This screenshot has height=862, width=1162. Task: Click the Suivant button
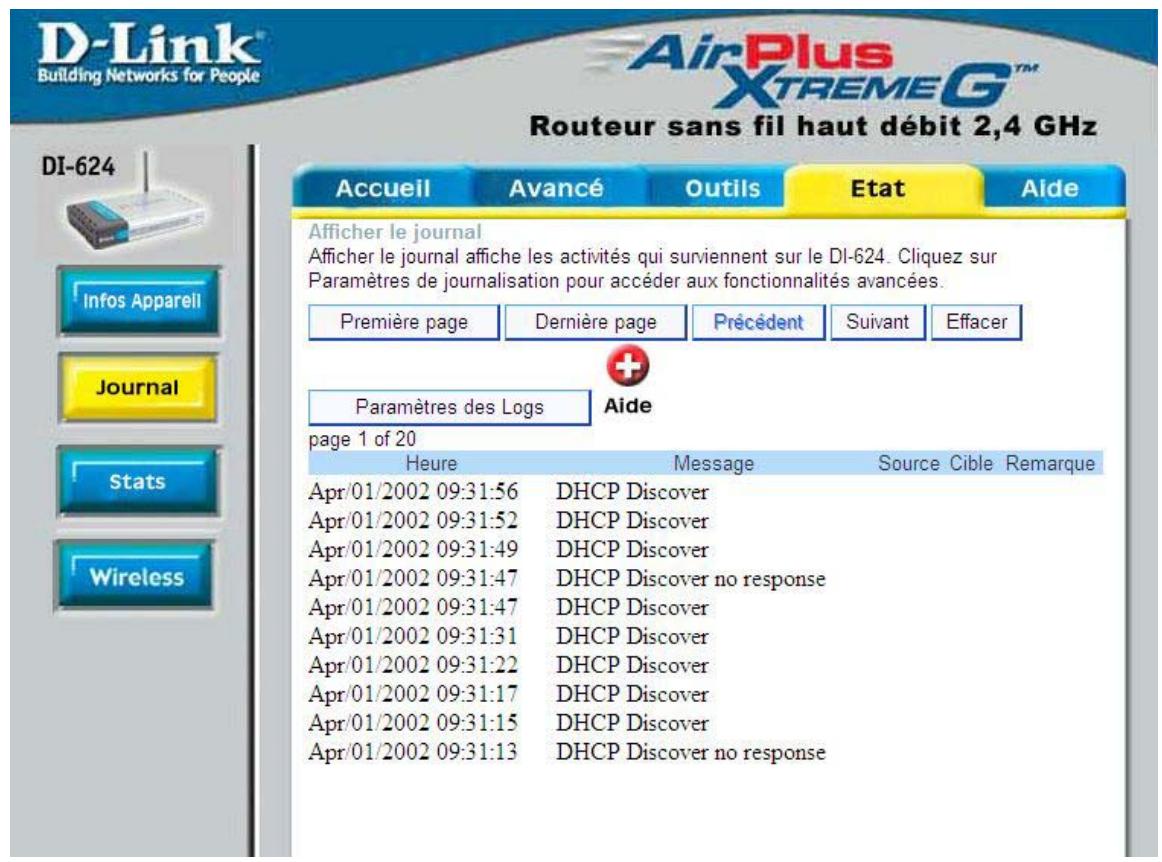(x=877, y=322)
